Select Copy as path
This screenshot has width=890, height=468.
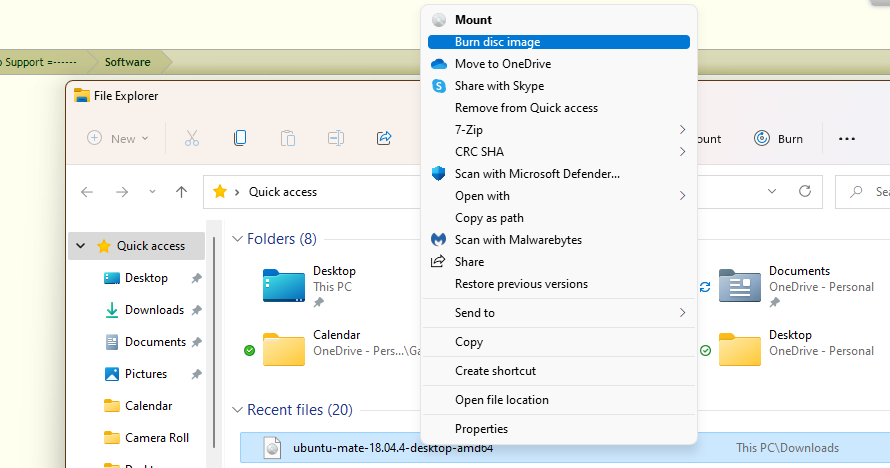pos(559,218)
